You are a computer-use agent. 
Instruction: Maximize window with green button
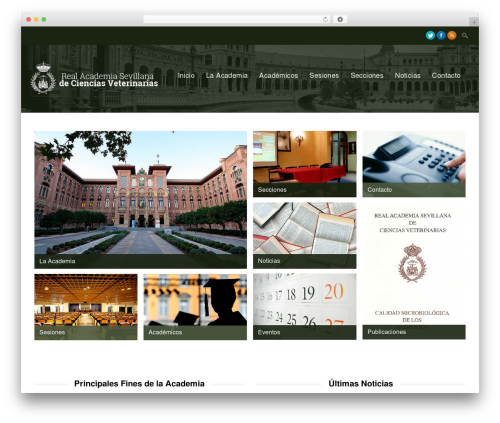pyautogui.click(x=44, y=20)
